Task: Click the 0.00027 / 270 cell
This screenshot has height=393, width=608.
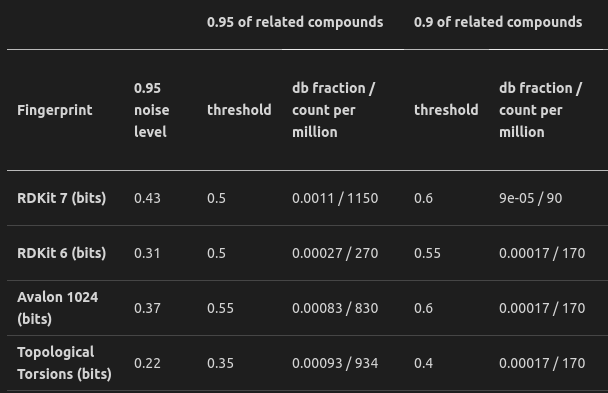Action: coord(335,253)
